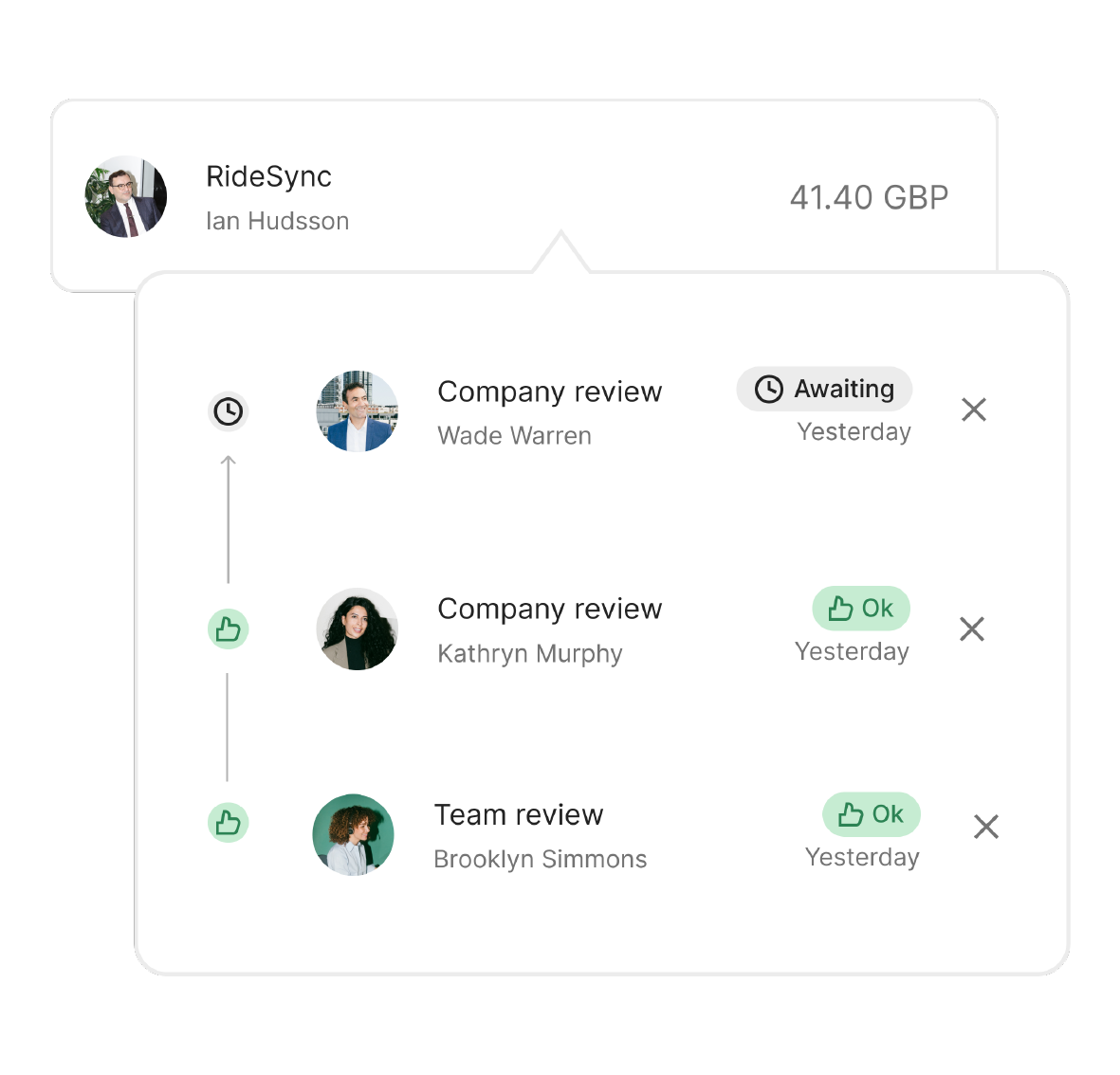
Task: Click the Ok badge for Kathryn Murphy
Action: click(x=861, y=609)
